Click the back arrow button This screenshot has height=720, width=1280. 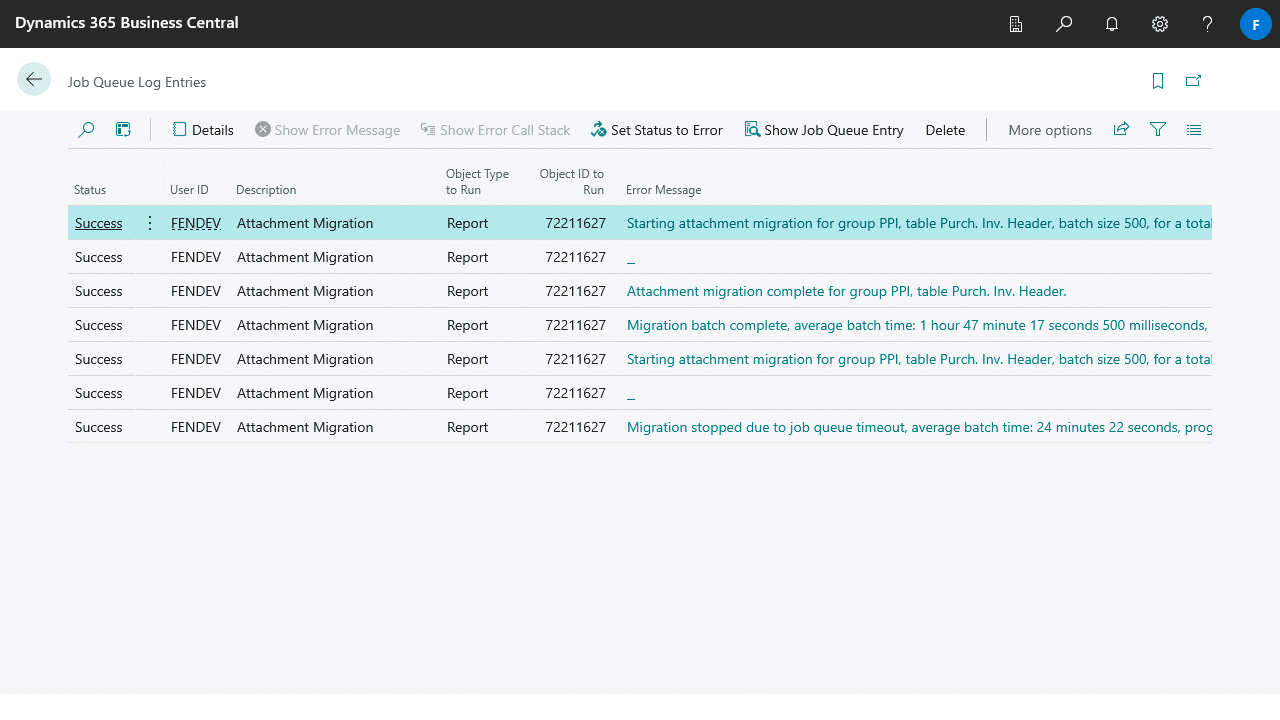[x=34, y=80]
